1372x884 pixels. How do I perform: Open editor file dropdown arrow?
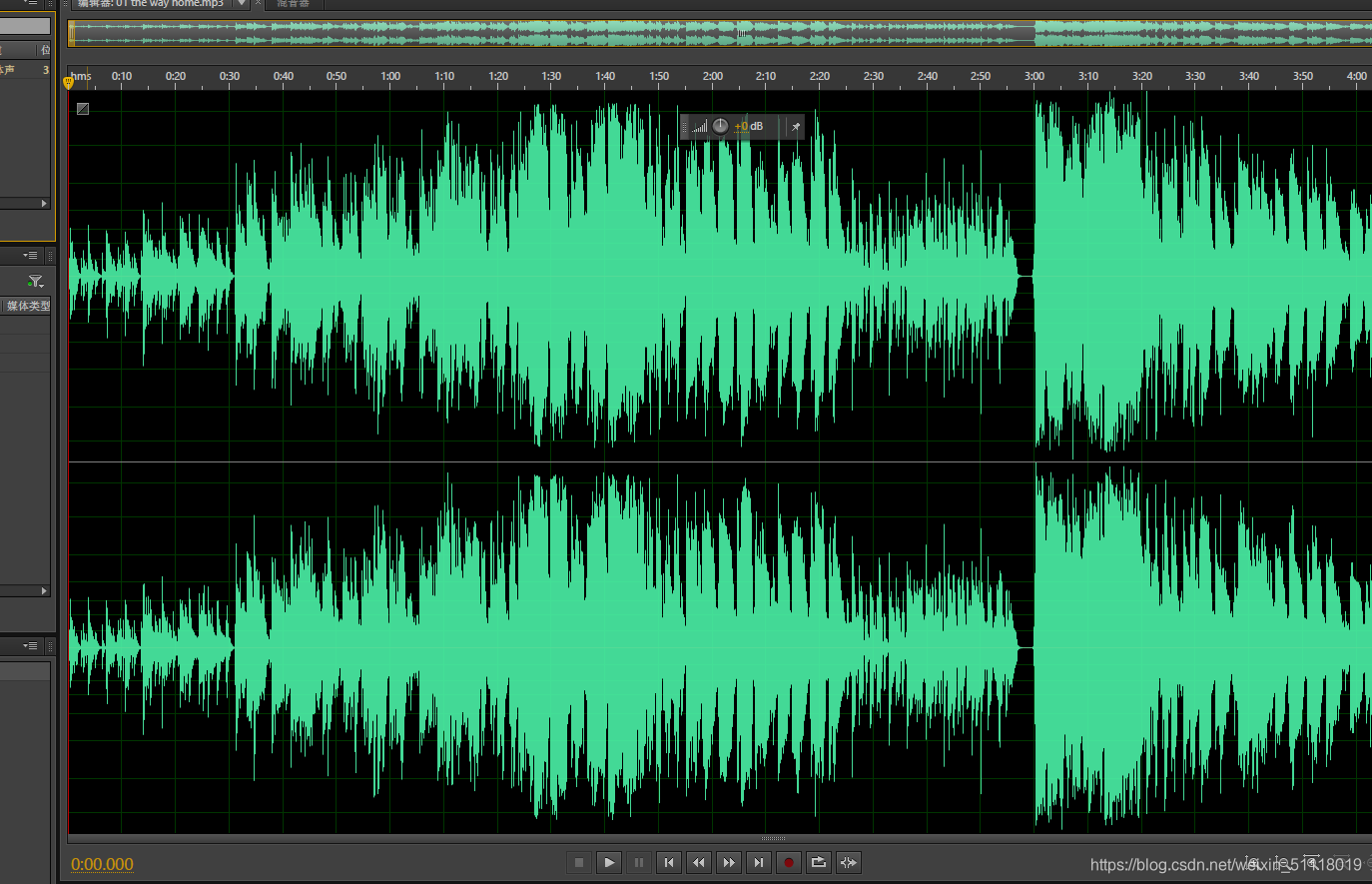point(242,3)
